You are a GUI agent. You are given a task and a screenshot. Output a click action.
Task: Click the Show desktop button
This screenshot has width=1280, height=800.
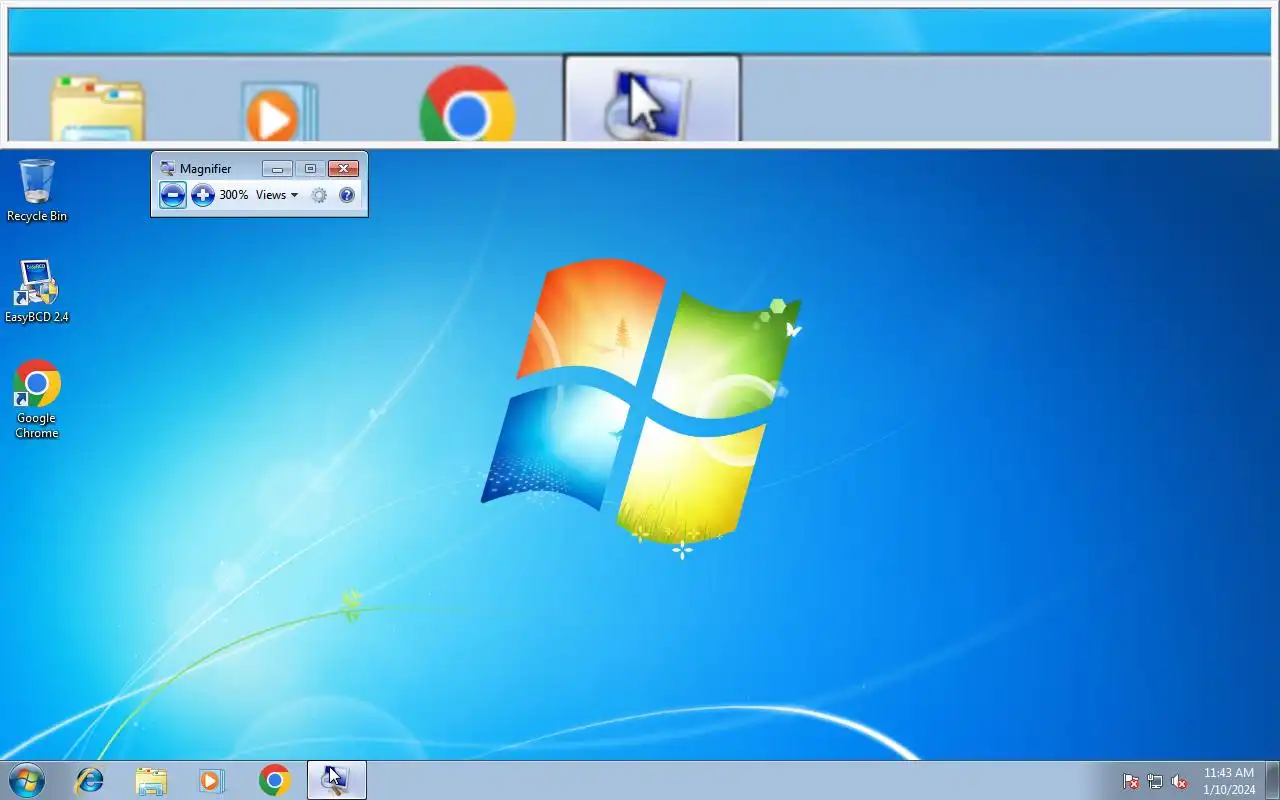[x=1272, y=780]
